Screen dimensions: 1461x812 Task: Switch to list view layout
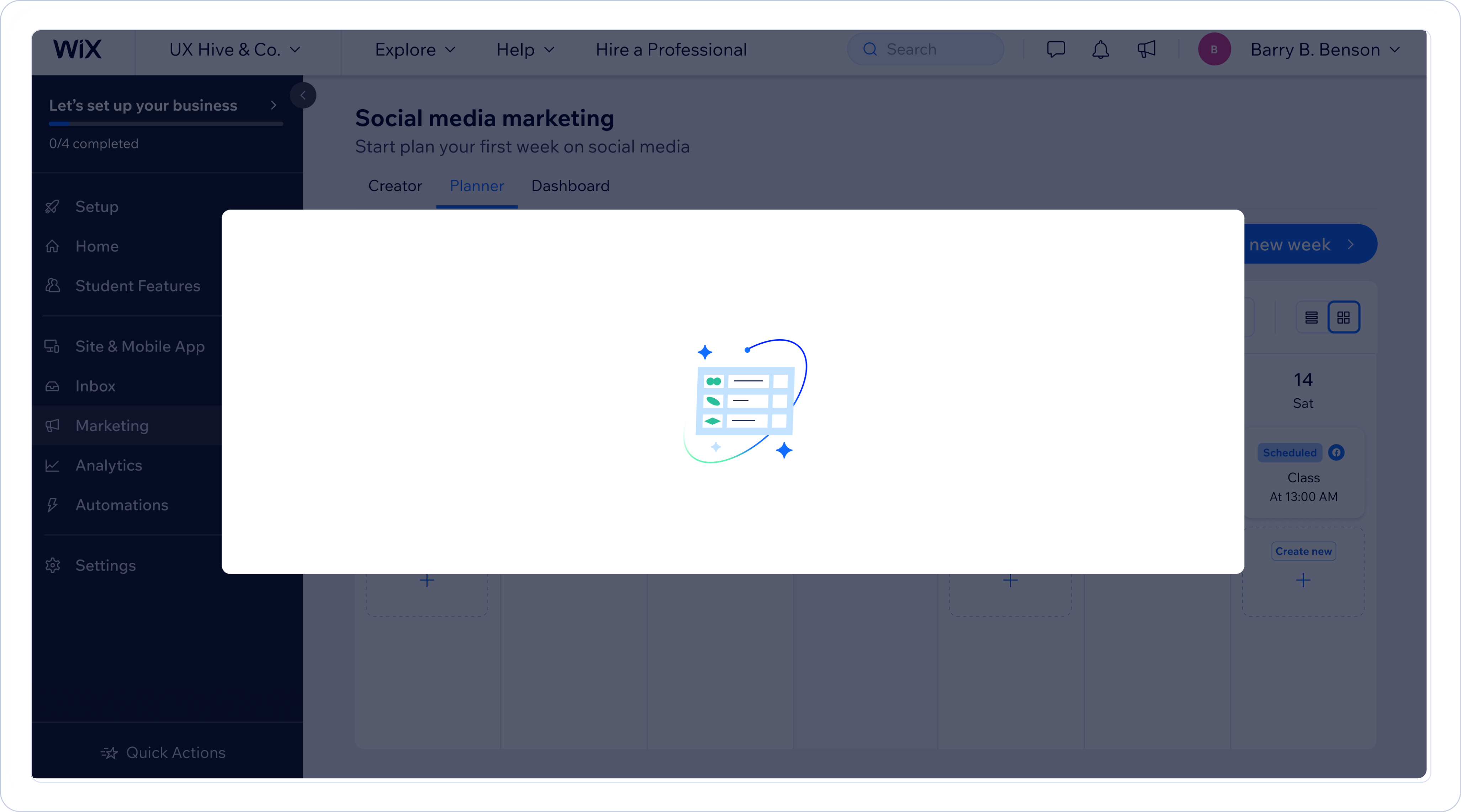pos(1311,318)
